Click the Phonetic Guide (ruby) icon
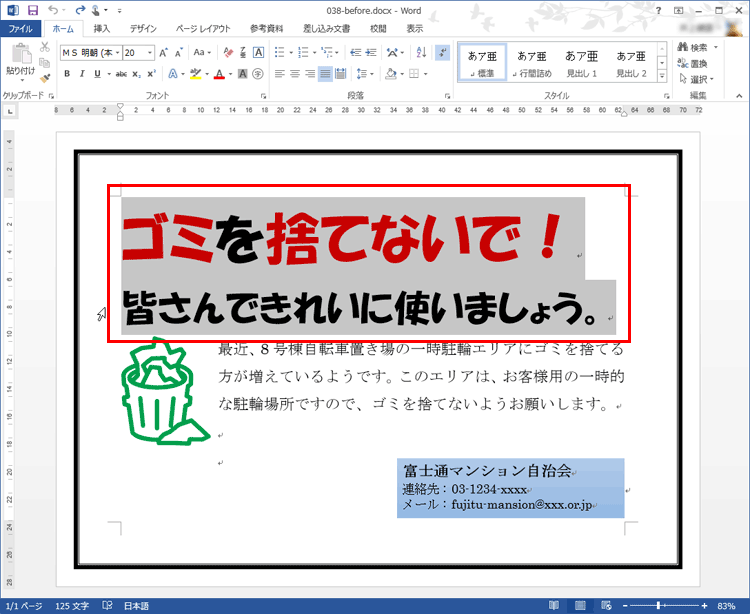Viewport: 750px width, 614px height. point(243,53)
